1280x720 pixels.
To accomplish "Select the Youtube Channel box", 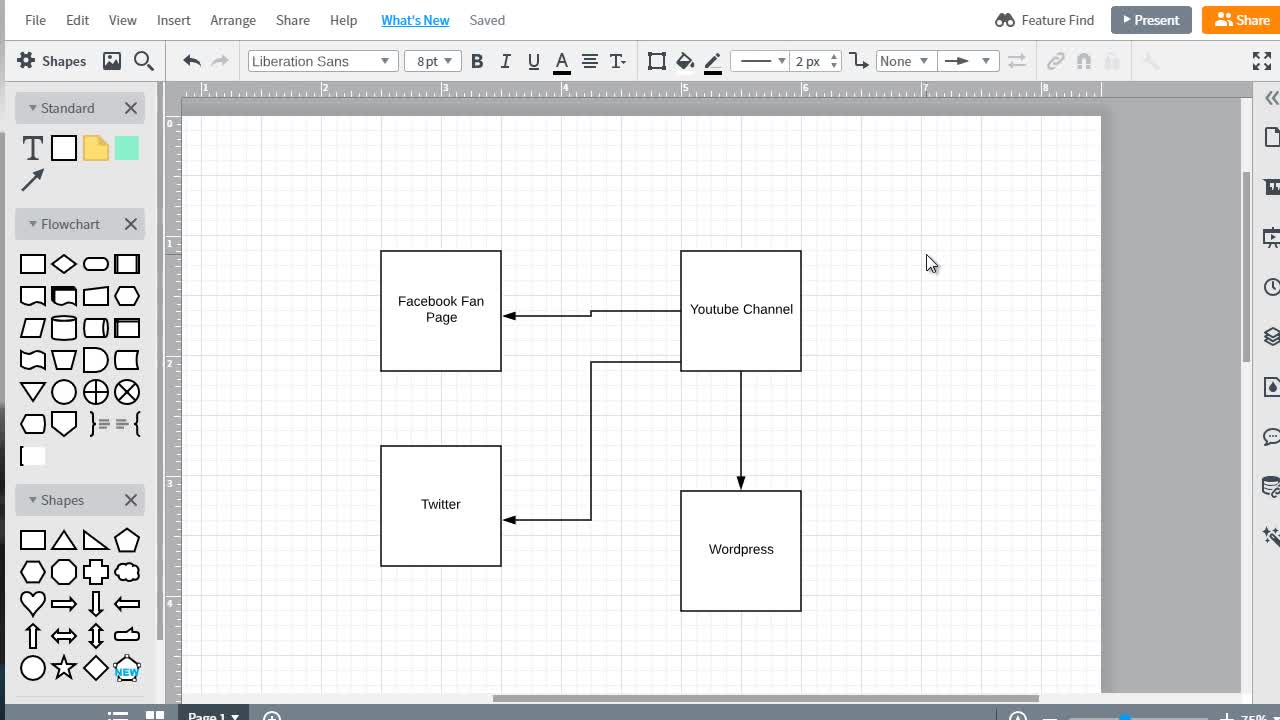I will (x=741, y=311).
